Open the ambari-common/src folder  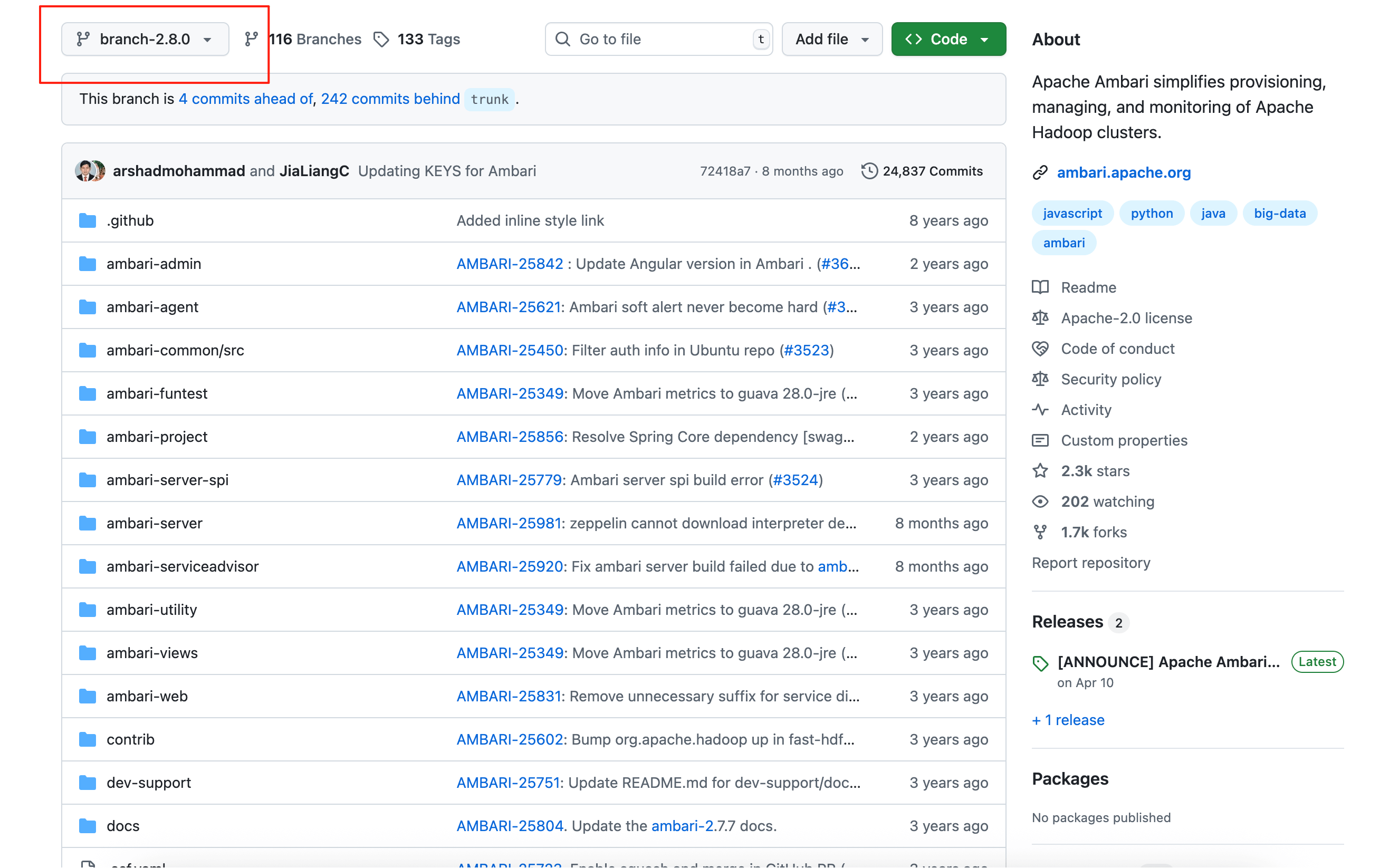coord(175,350)
